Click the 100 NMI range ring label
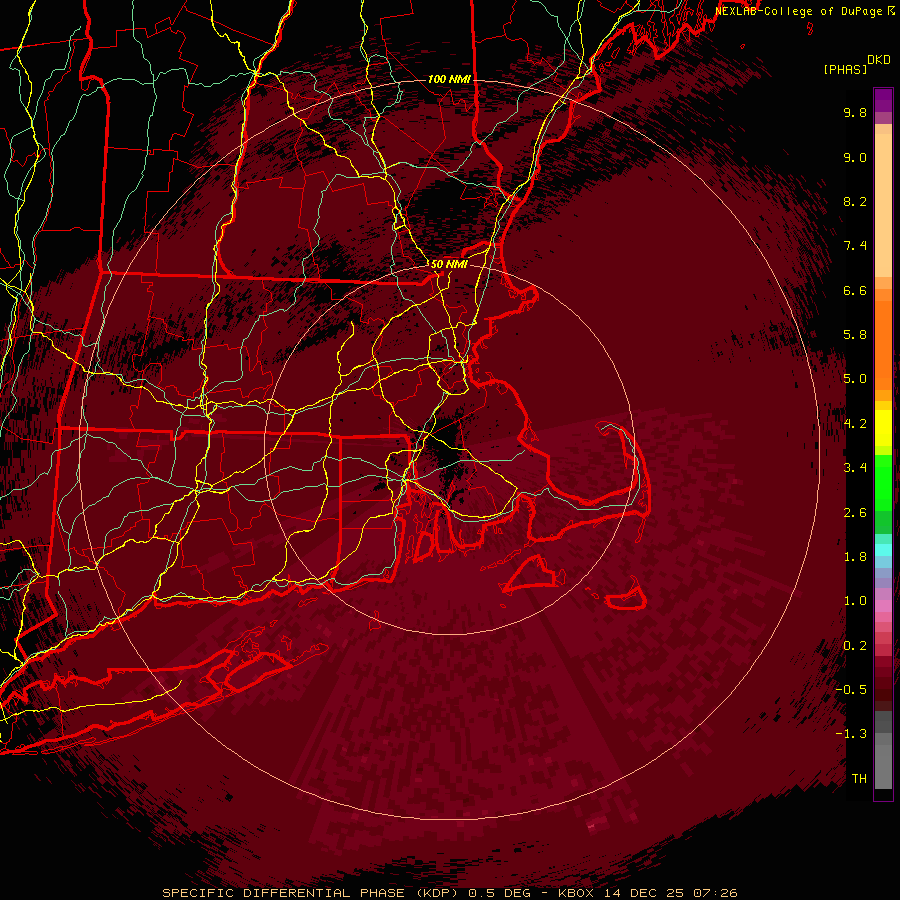The height and width of the screenshot is (900, 900). (449, 79)
